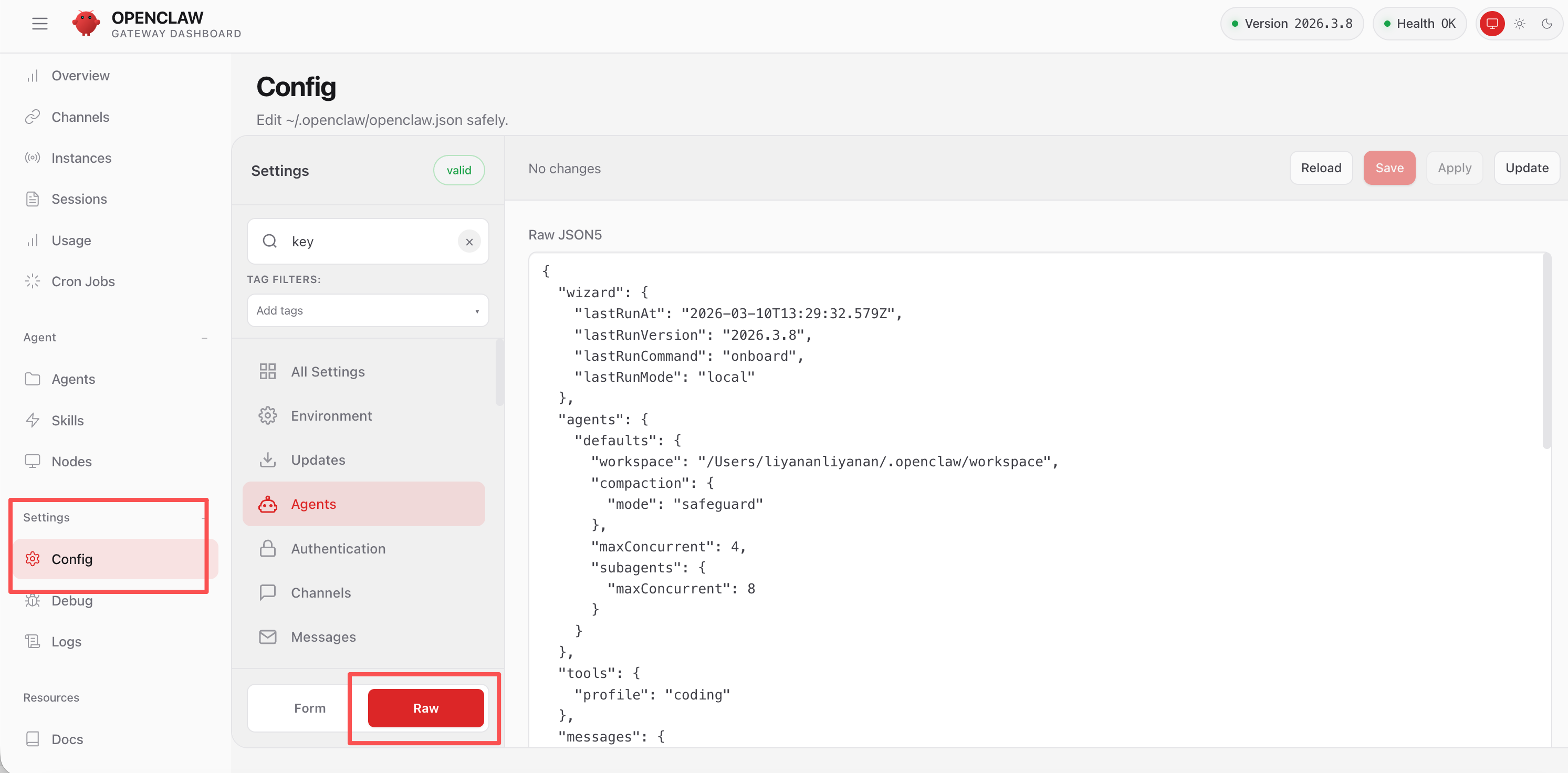The height and width of the screenshot is (773, 1568).
Task: Switch to light theme sun icon
Action: click(x=1519, y=24)
